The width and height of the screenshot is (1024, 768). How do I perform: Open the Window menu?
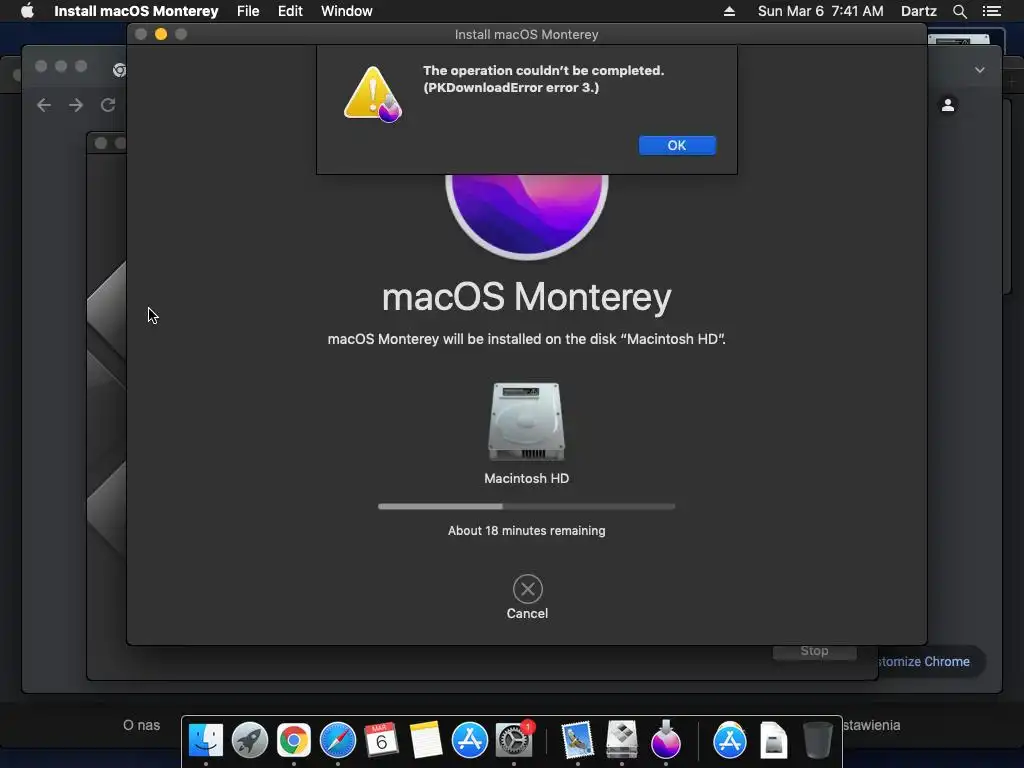click(x=347, y=11)
